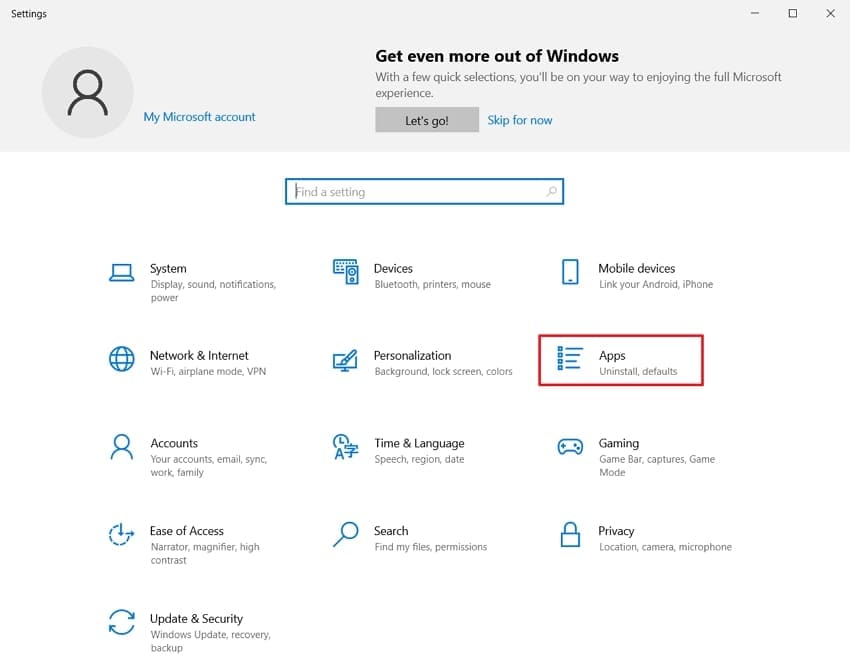Image resolution: width=850 pixels, height=664 pixels.
Task: Open System settings
Action: pyautogui.click(x=168, y=268)
